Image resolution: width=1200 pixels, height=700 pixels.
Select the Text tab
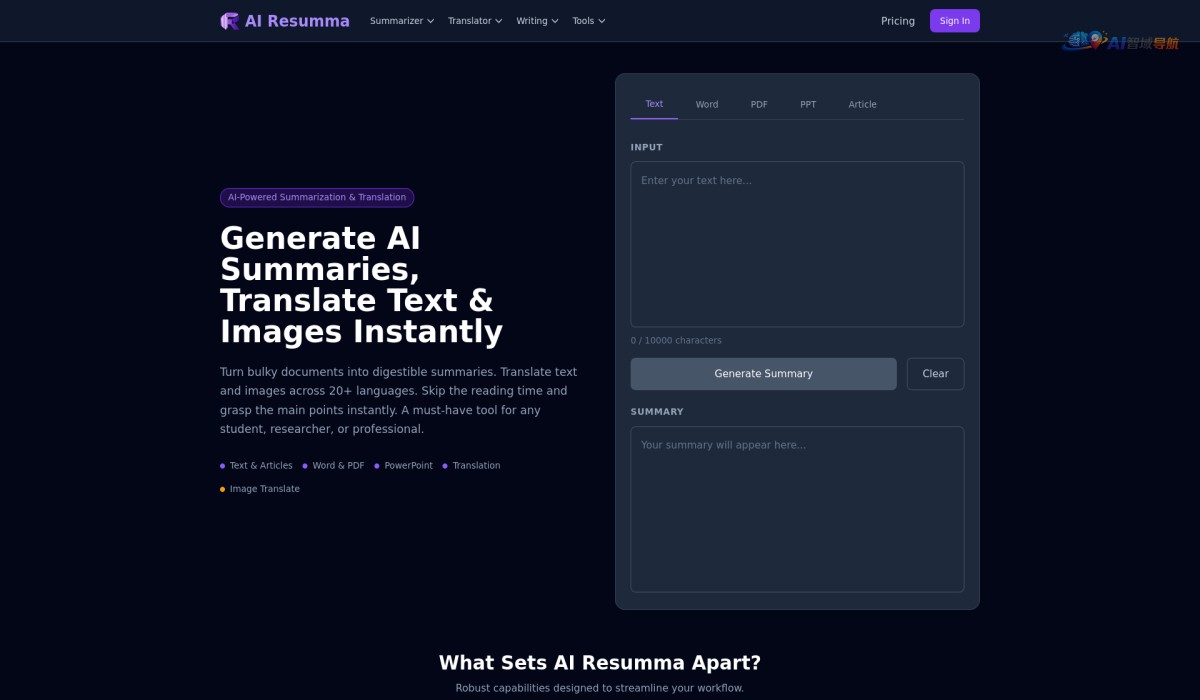(654, 104)
